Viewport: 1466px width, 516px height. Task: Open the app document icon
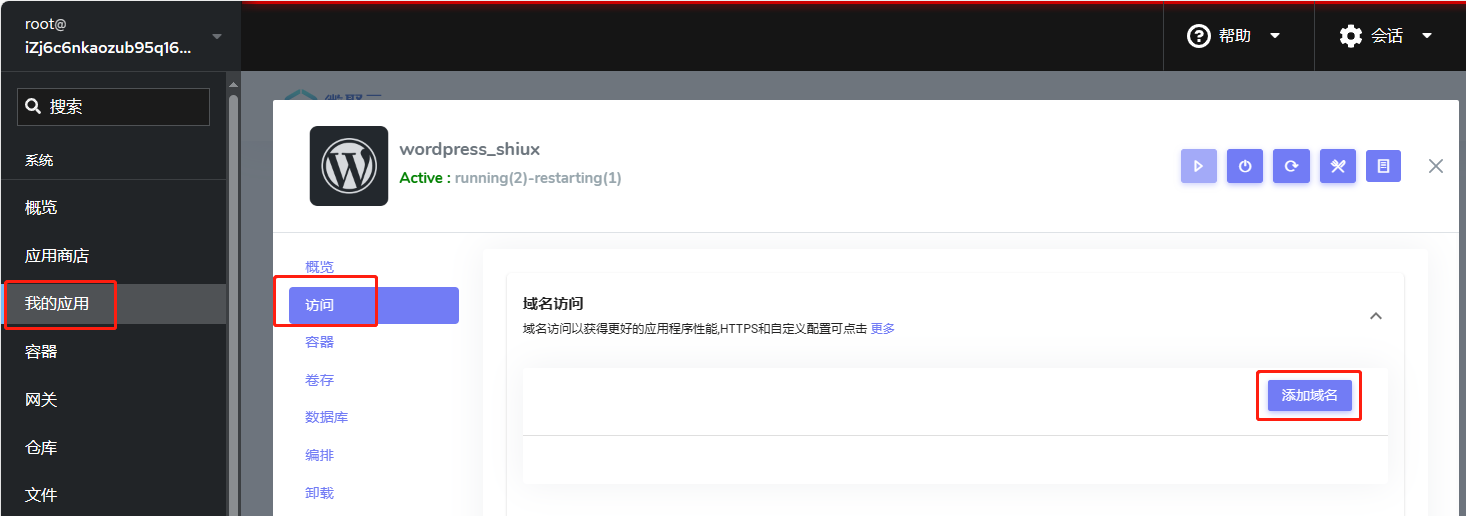(x=1383, y=167)
